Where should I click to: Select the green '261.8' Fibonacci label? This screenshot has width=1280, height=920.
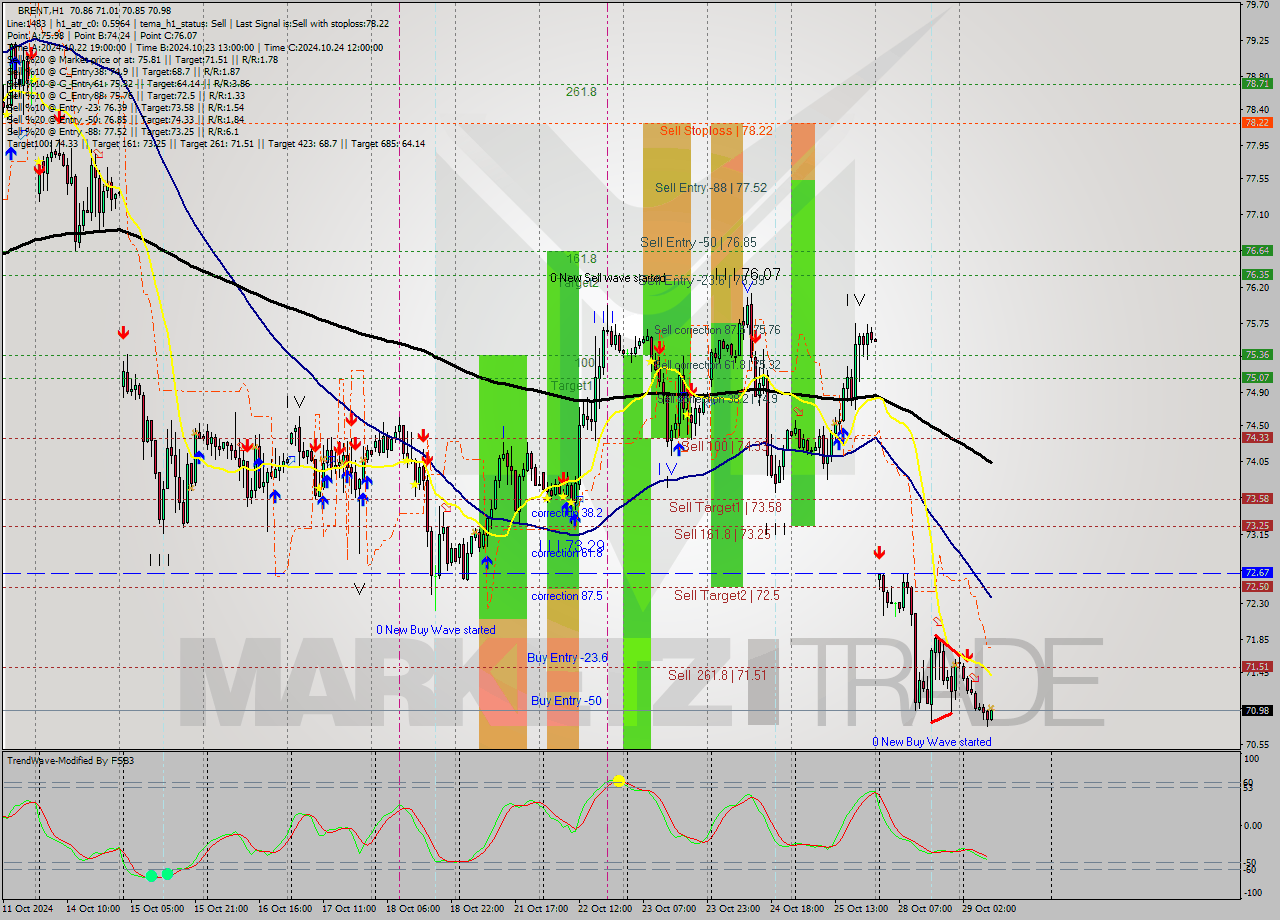pos(581,91)
